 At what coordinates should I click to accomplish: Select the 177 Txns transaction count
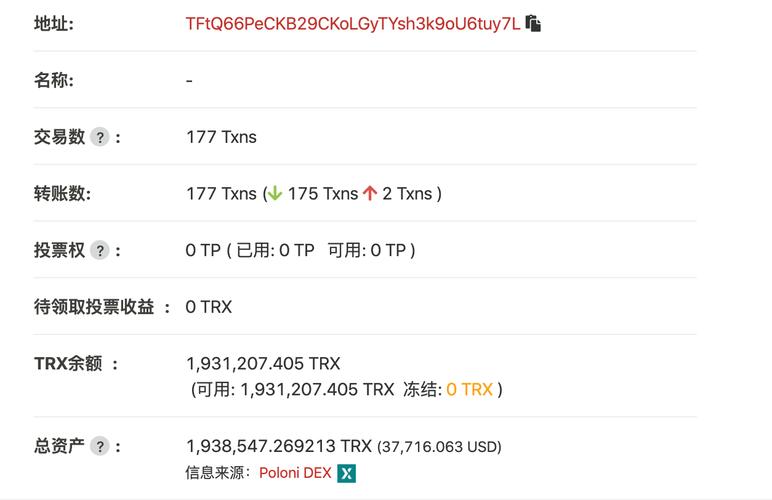pyautogui.click(x=221, y=137)
